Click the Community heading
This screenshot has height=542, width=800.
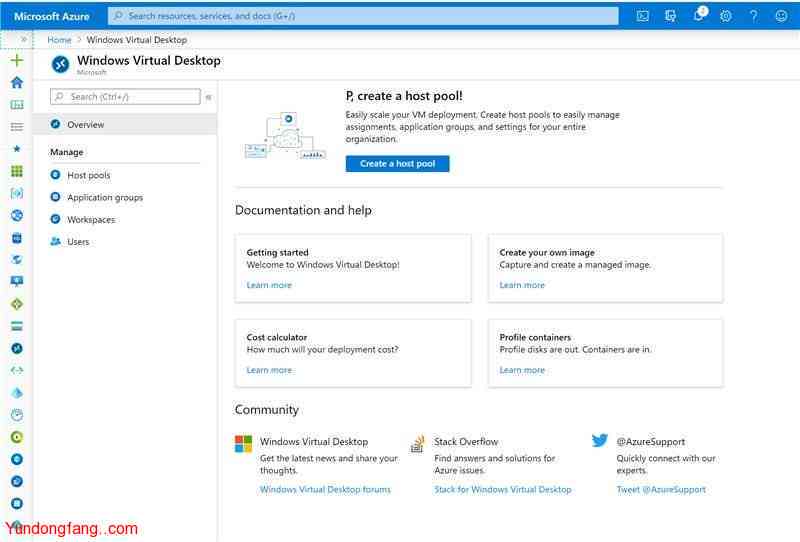(267, 410)
